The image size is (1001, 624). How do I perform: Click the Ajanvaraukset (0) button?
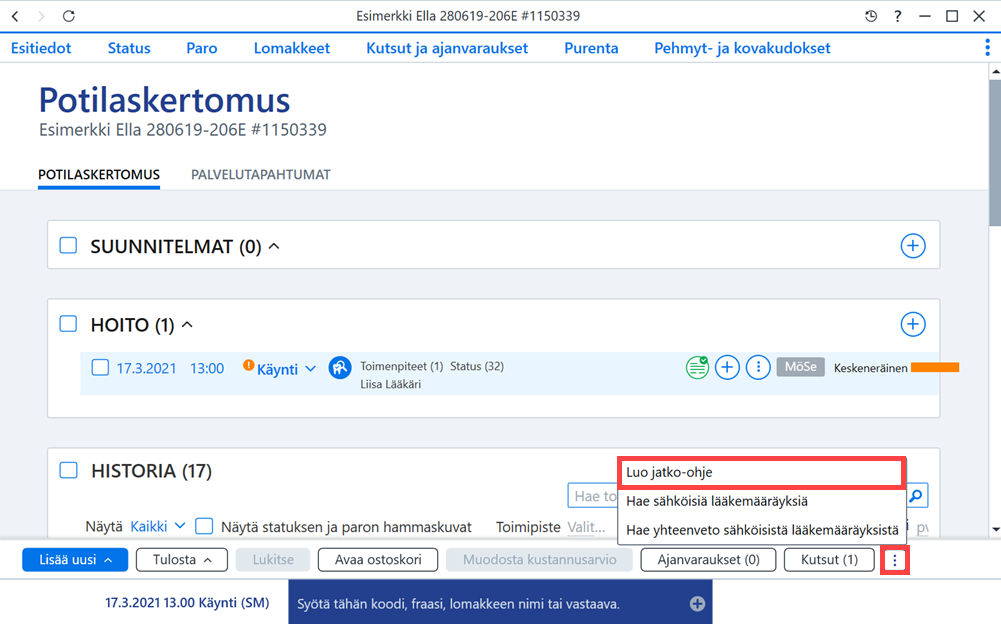point(709,559)
